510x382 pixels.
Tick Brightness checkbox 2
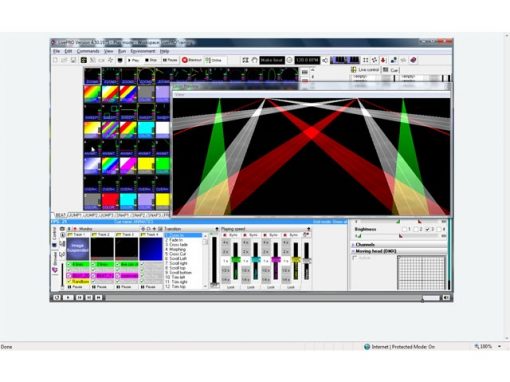coord(416,229)
